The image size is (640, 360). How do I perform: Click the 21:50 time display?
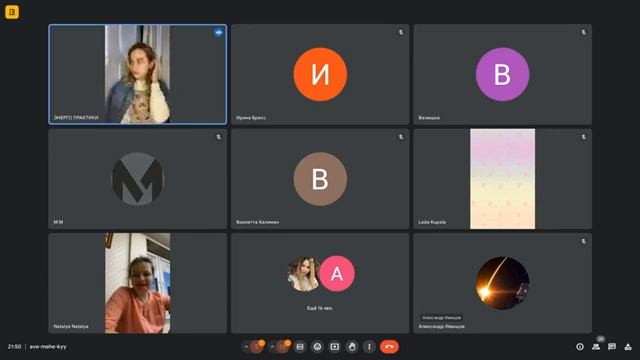(14, 347)
